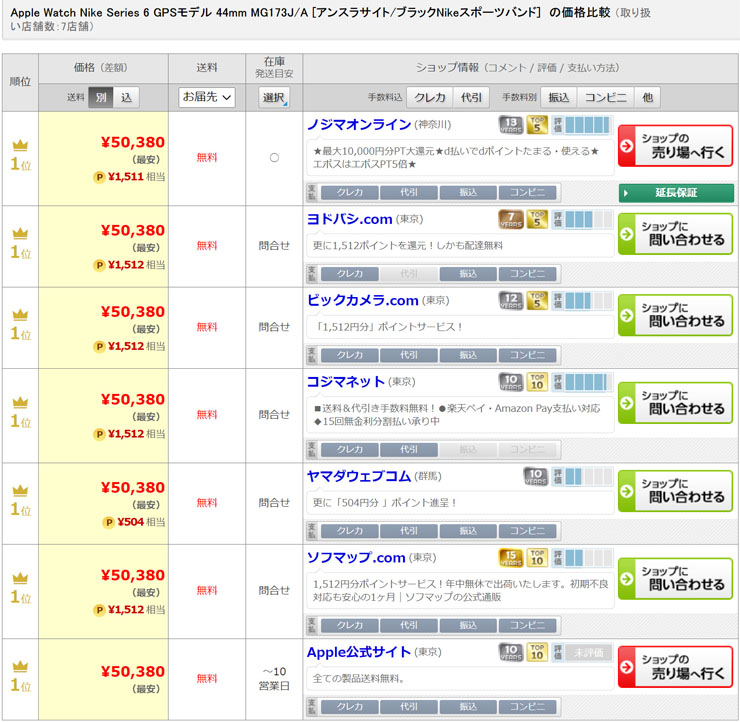Screen dimensions: 740x722
Task: Open ビックカメラ.com shop link
Action: pyautogui.click(x=362, y=301)
